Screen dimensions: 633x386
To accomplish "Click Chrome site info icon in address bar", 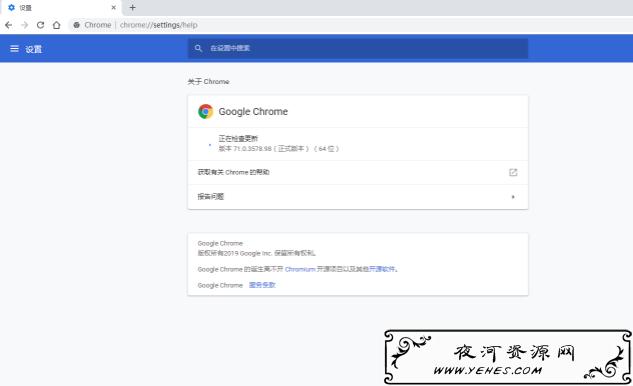I will 76,25.
